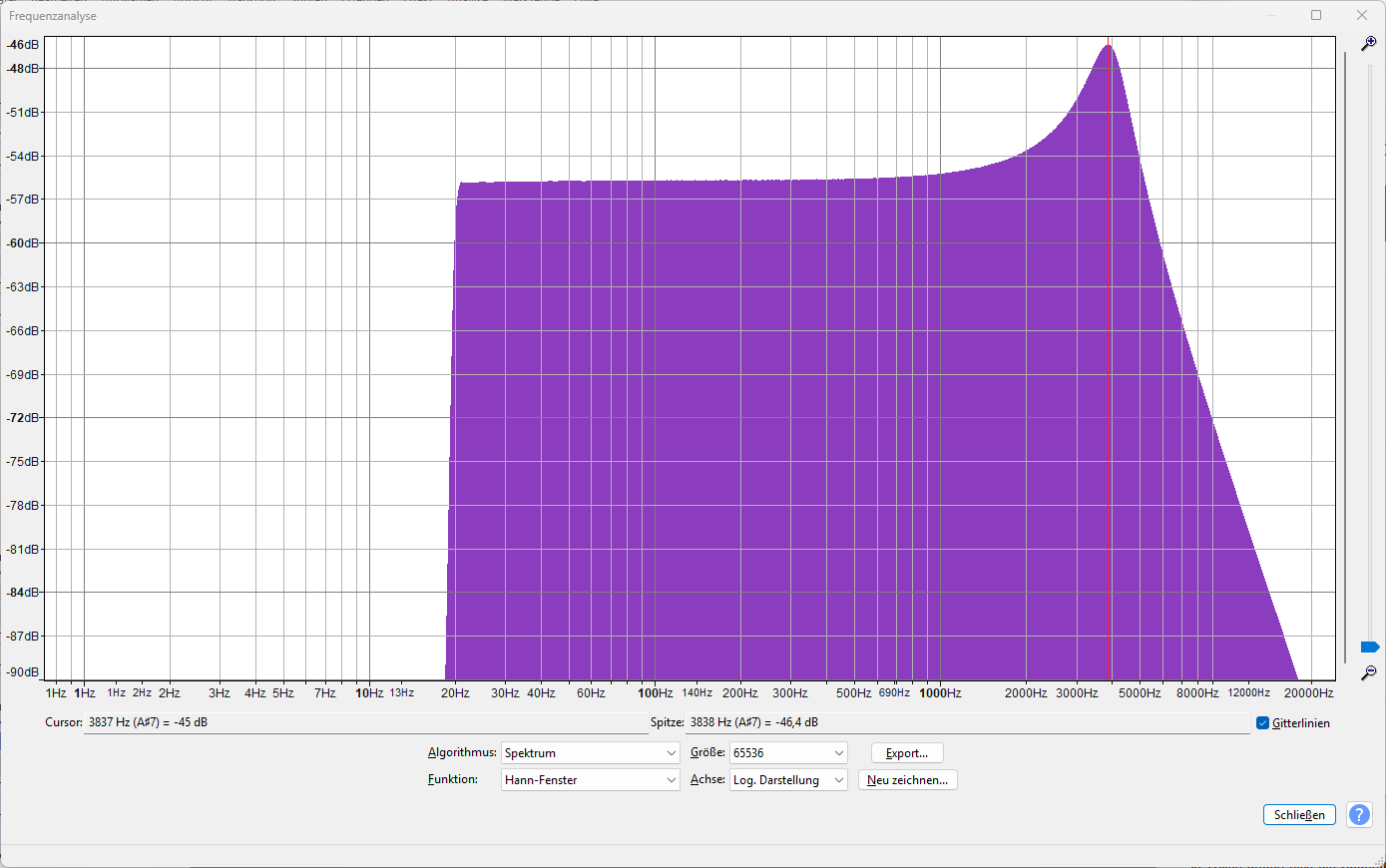
Task: Maximize the Frequenzanalyse window
Action: click(1316, 15)
